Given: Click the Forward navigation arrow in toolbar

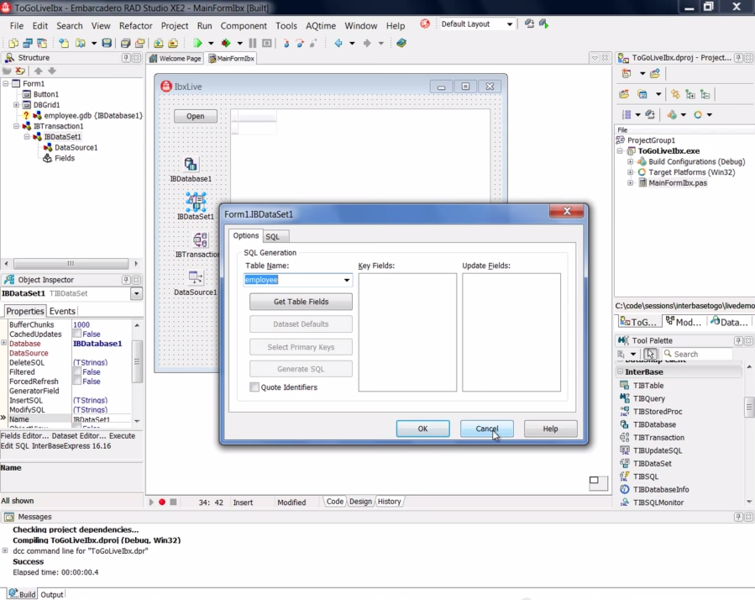Looking at the screenshot, I should [x=367, y=43].
